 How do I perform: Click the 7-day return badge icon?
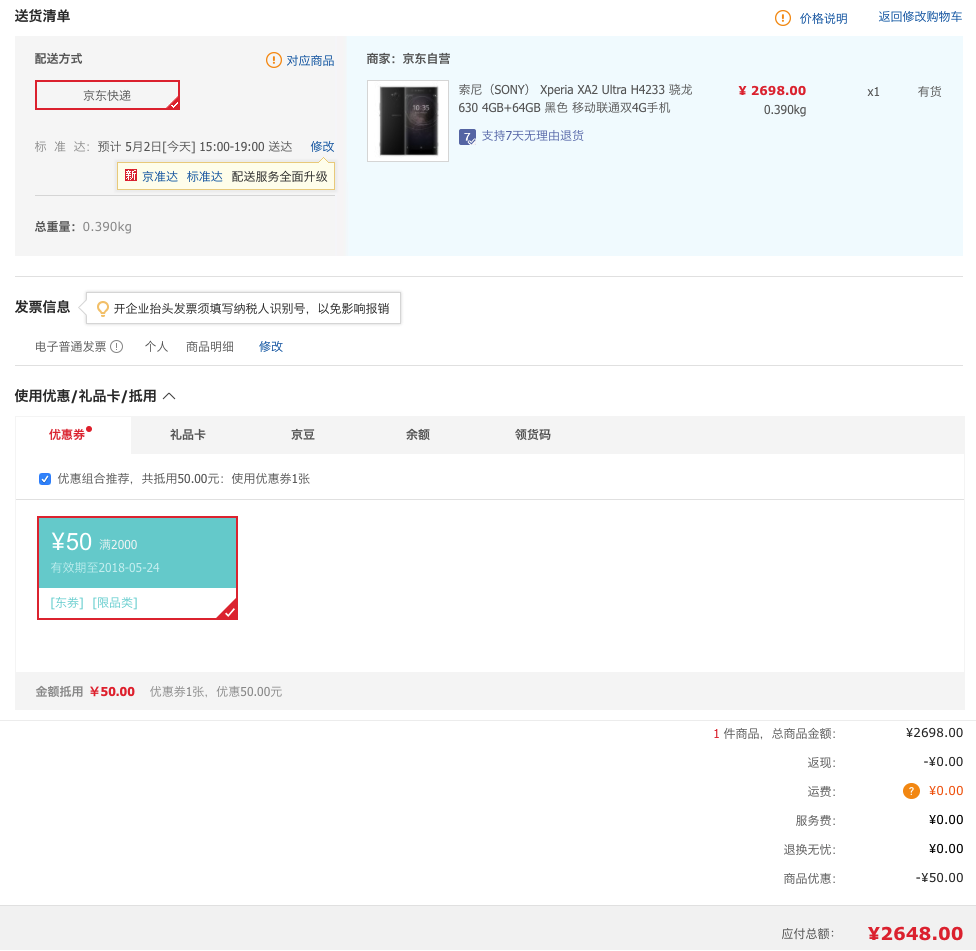click(467, 137)
